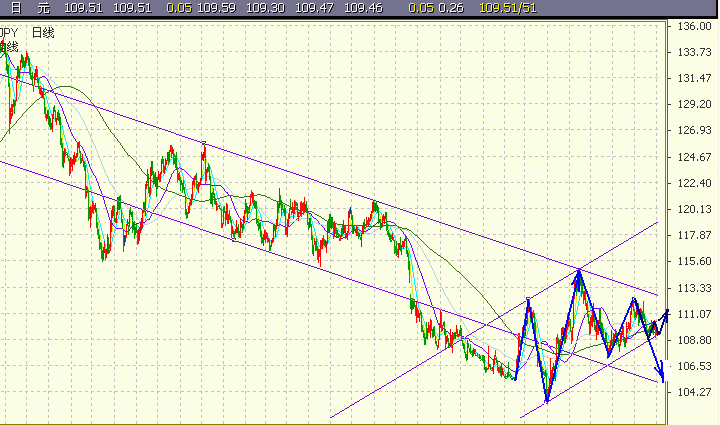Click the 109.51/51 quote in header bar
Screen dimensions: 720x425
[507, 8]
